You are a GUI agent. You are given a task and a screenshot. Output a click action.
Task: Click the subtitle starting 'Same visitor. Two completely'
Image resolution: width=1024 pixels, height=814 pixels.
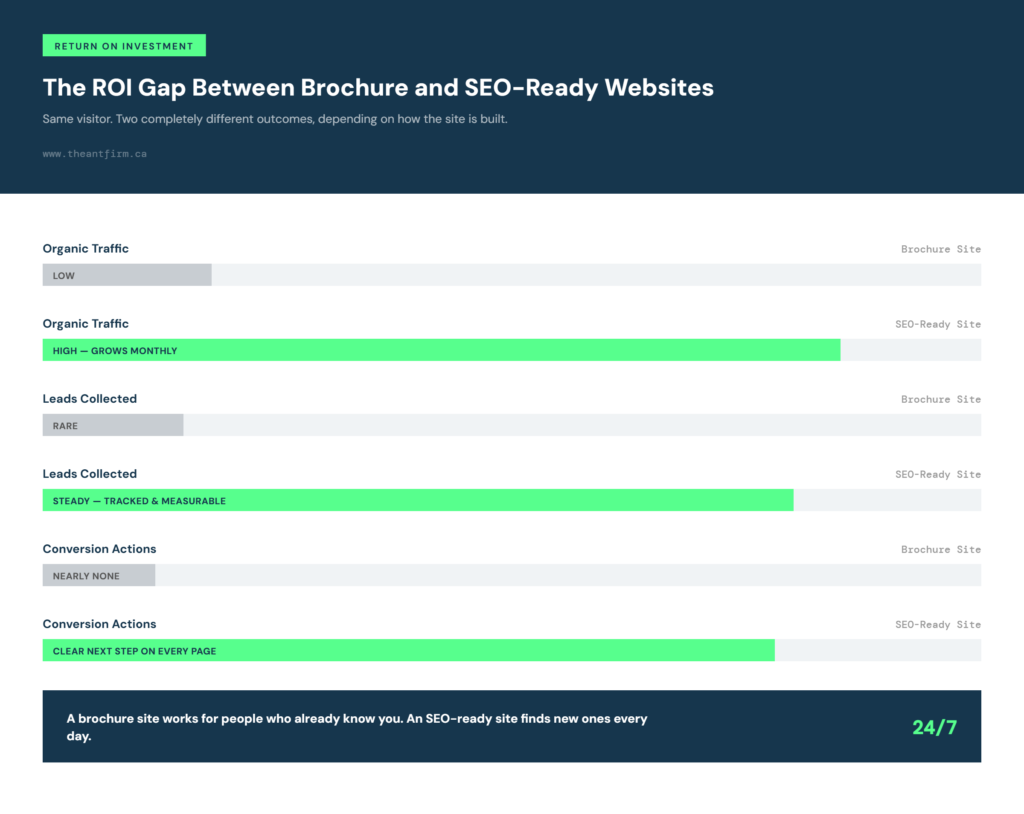[275, 119]
